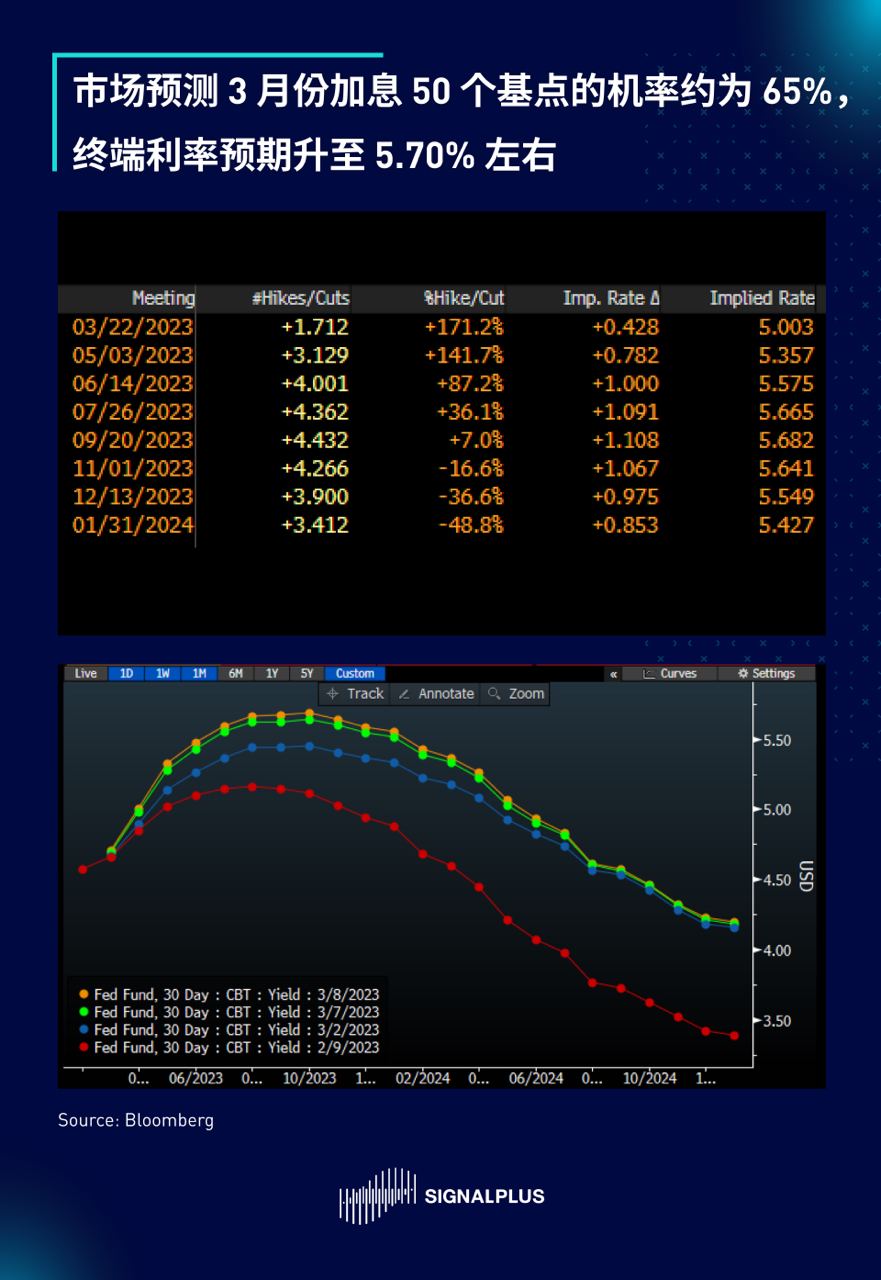The width and height of the screenshot is (881, 1280).
Task: Click red 2/9/2023 legend marker
Action: coord(83,1048)
